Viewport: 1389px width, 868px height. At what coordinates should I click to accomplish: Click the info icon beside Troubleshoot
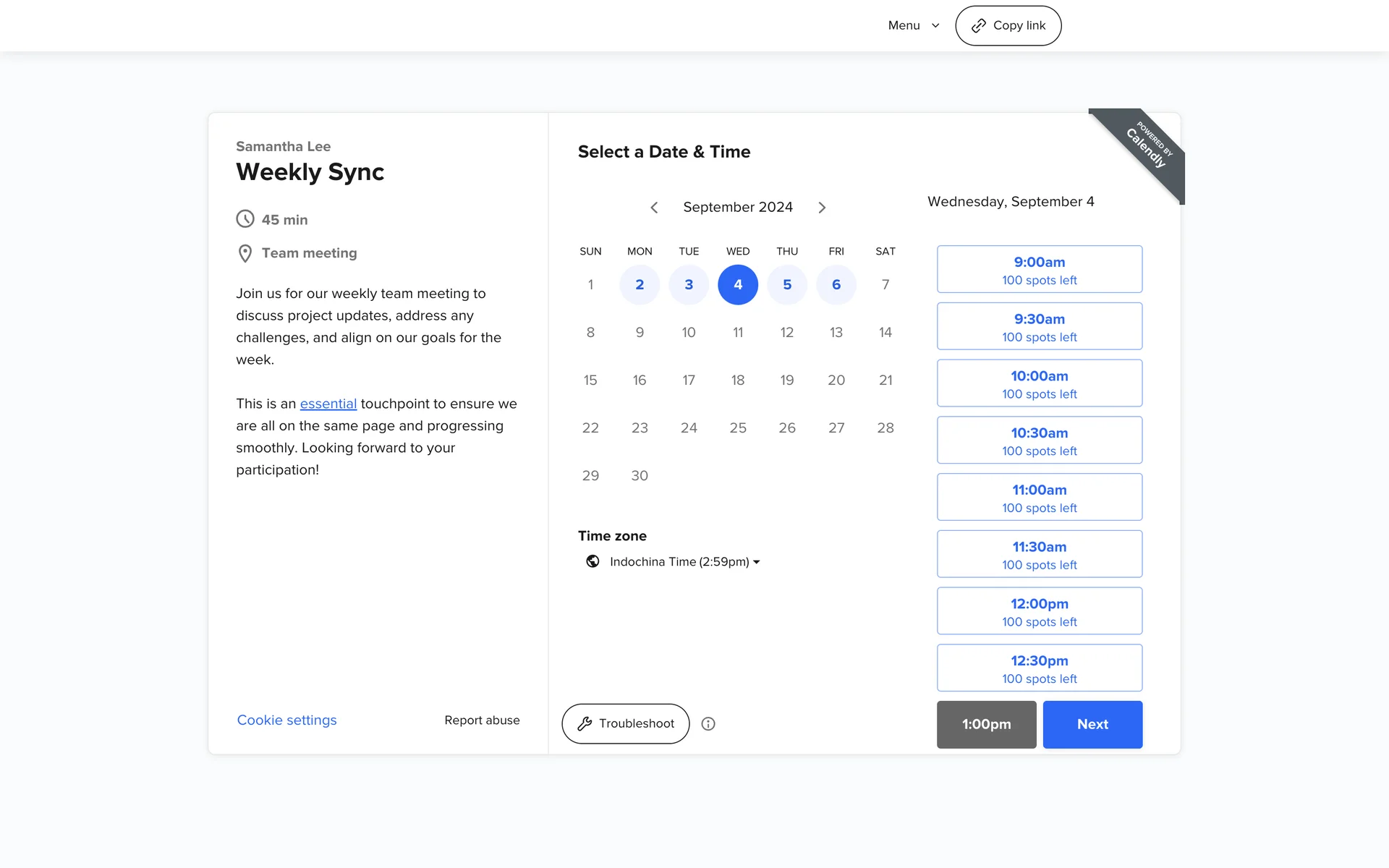tap(708, 724)
